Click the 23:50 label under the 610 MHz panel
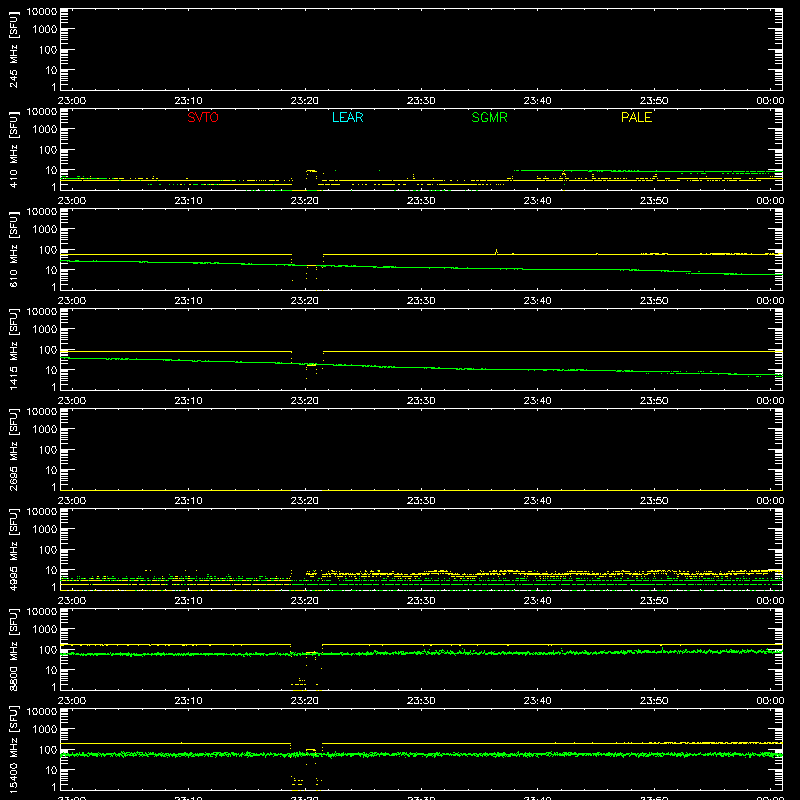Screen dimensions: 800x800 click(x=654, y=301)
